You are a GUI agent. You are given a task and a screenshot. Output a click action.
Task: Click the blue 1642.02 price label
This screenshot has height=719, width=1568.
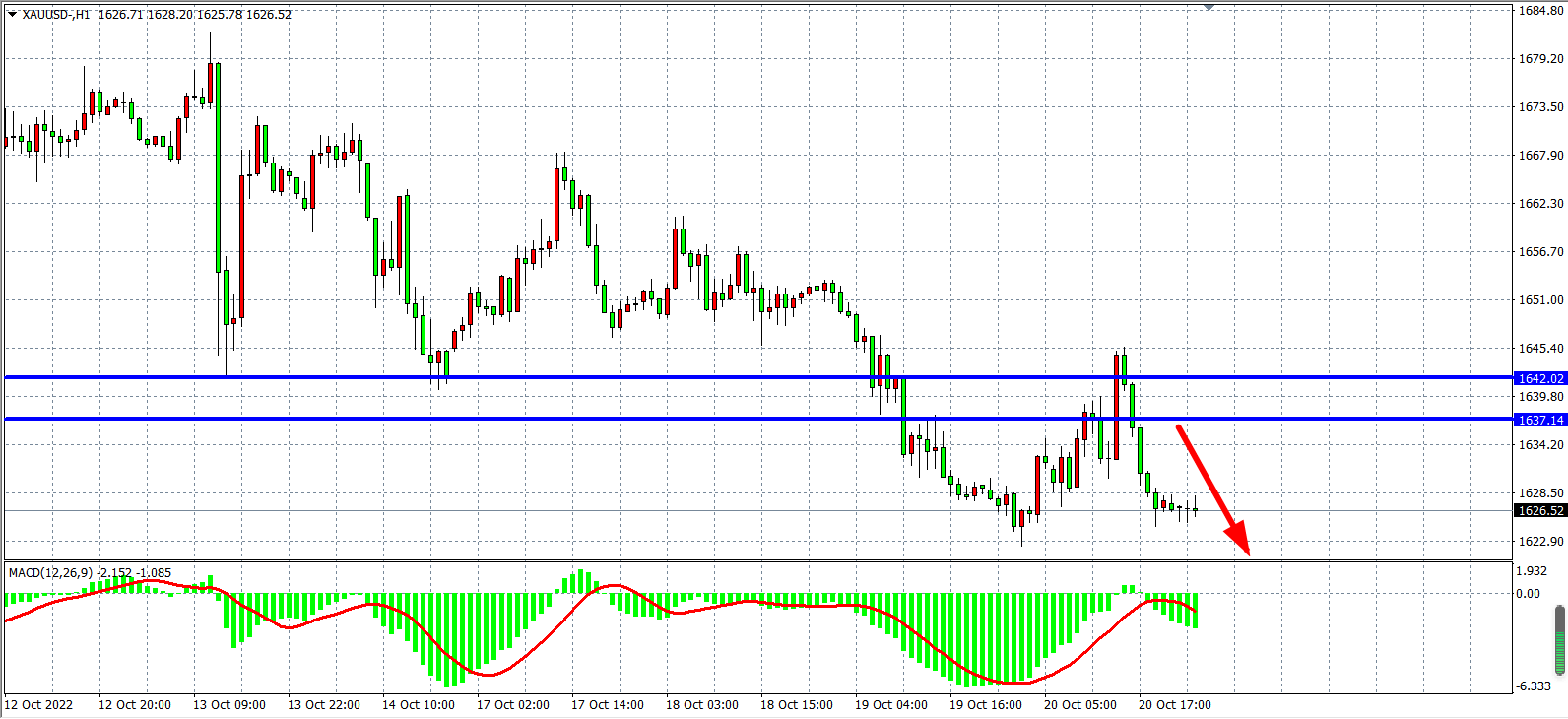coord(1540,378)
